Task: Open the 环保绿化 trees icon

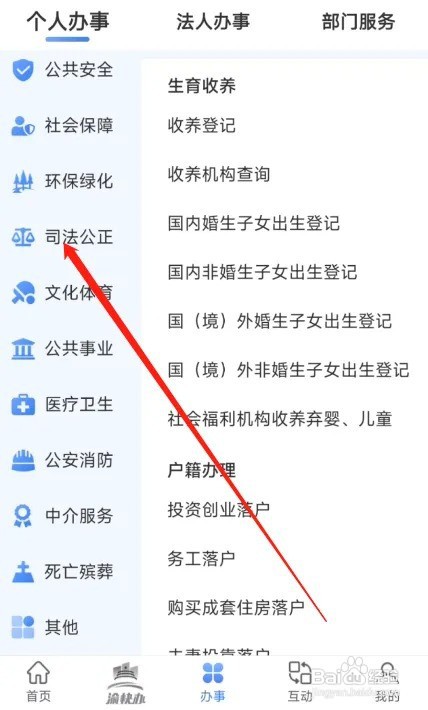Action: tap(23, 182)
